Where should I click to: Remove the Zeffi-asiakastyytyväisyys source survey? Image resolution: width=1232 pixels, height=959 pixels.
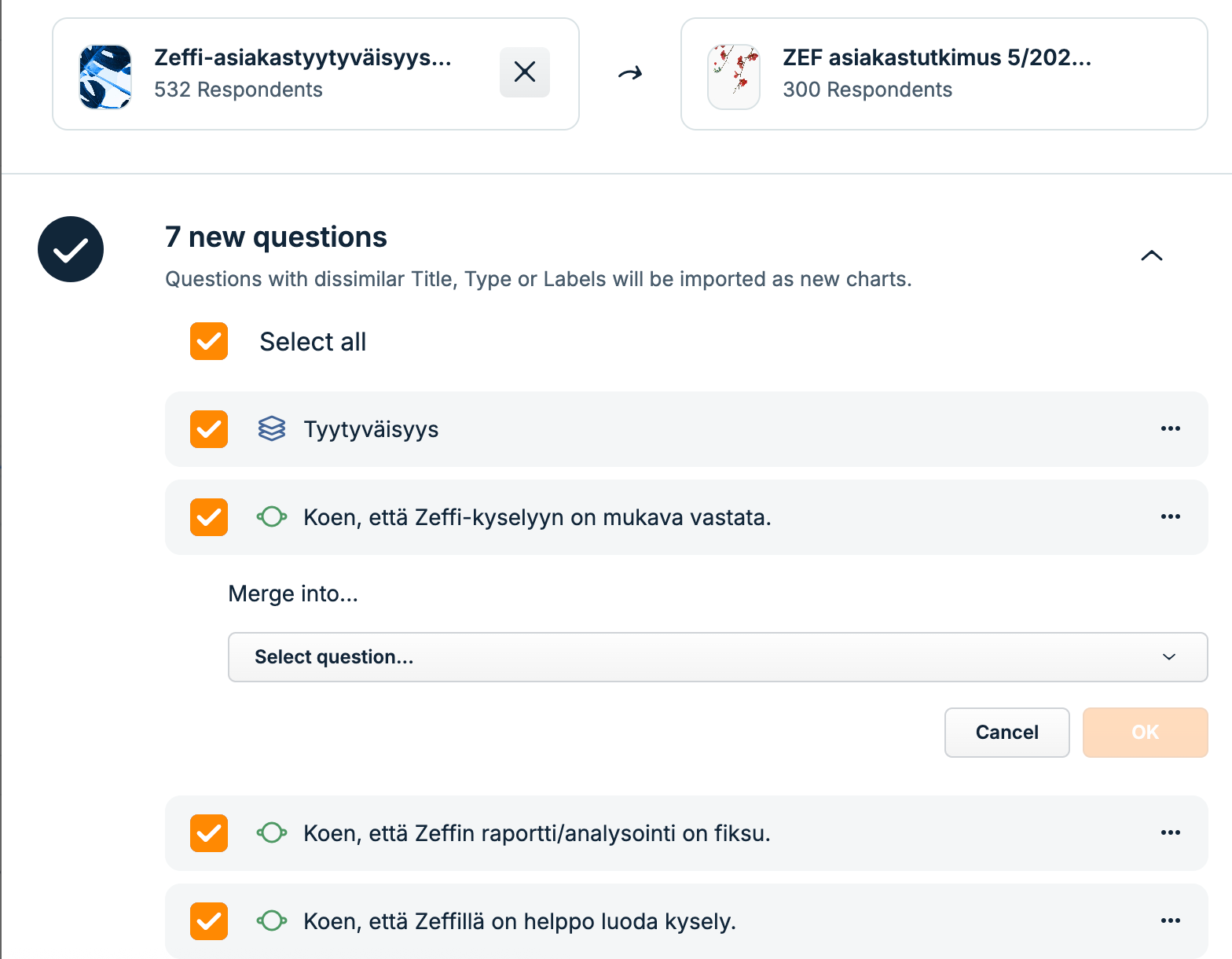tap(525, 72)
